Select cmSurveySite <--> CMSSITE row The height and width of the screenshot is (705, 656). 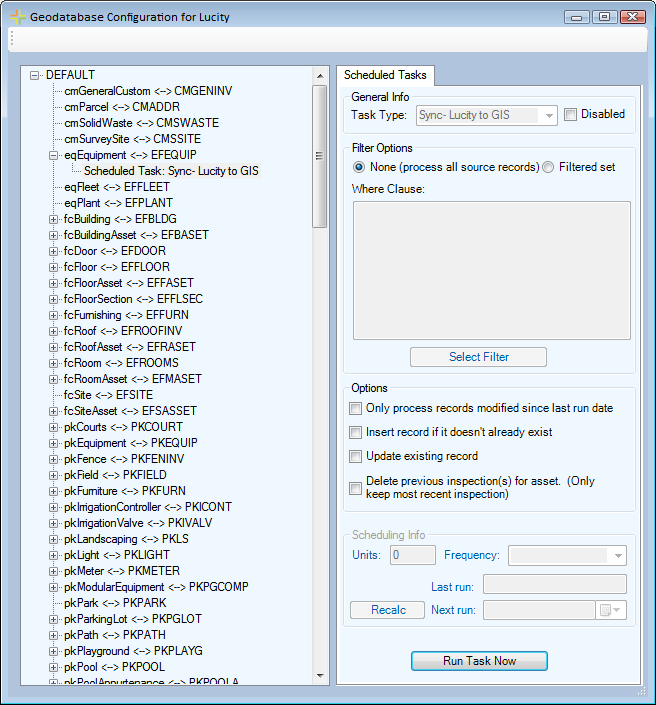(x=133, y=139)
